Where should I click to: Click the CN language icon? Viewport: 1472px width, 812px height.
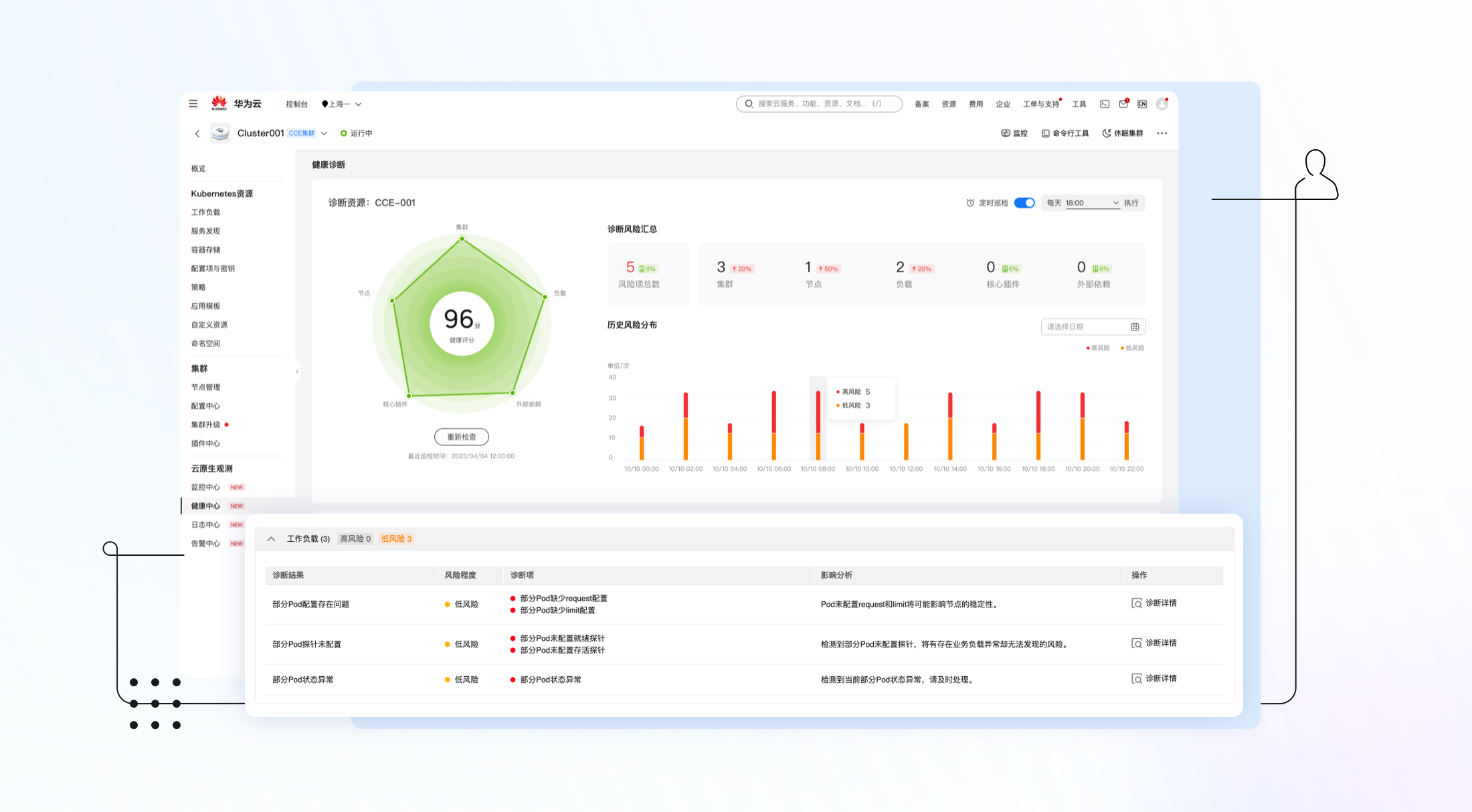[1142, 104]
